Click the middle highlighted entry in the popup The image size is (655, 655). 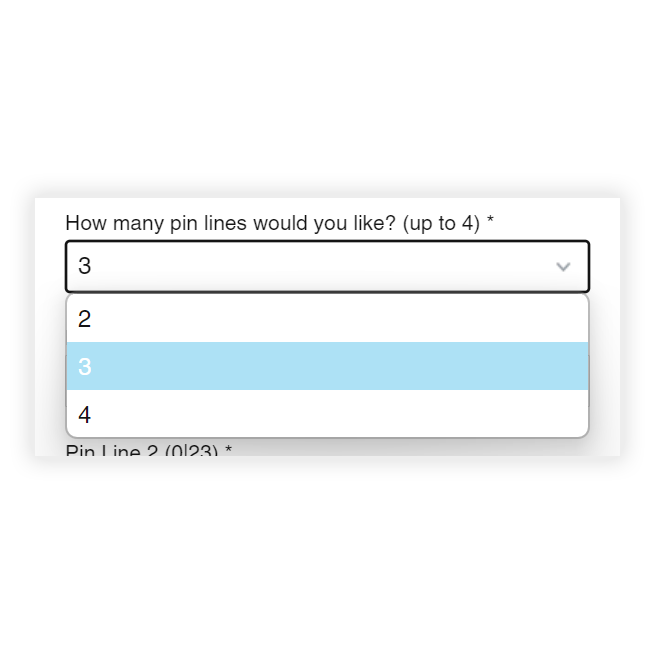pyautogui.click(x=327, y=366)
